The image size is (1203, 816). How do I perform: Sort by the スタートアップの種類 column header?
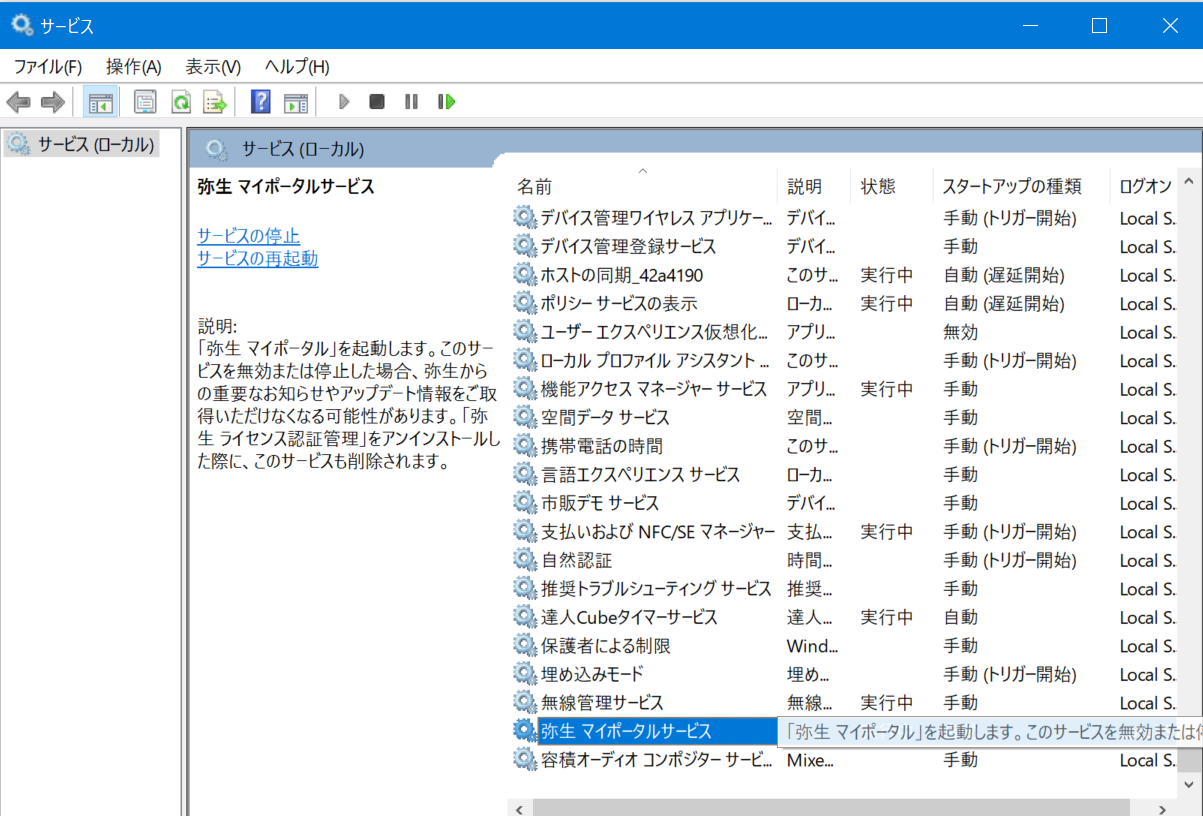[x=1012, y=187]
